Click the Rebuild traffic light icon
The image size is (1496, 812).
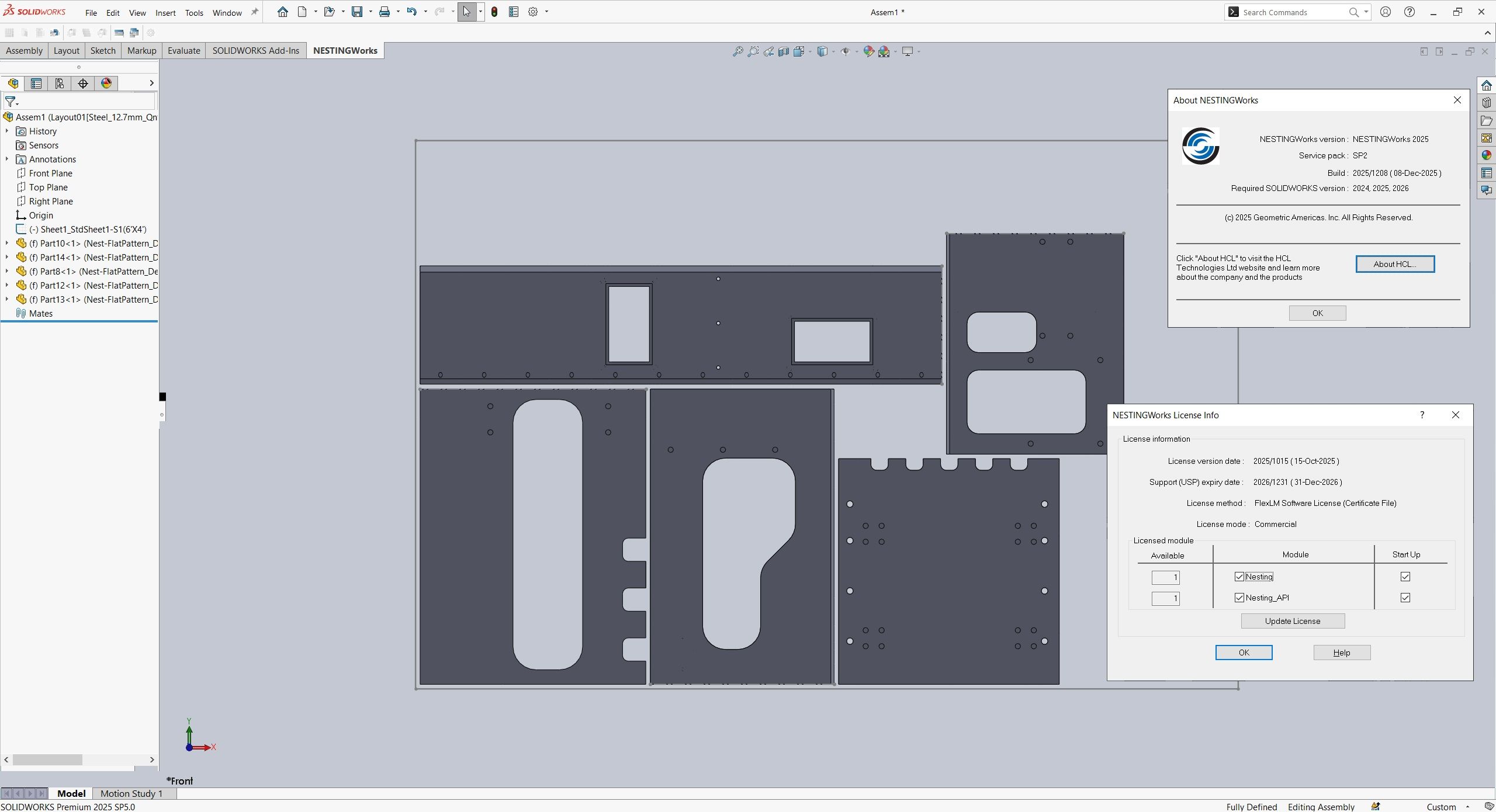click(494, 12)
